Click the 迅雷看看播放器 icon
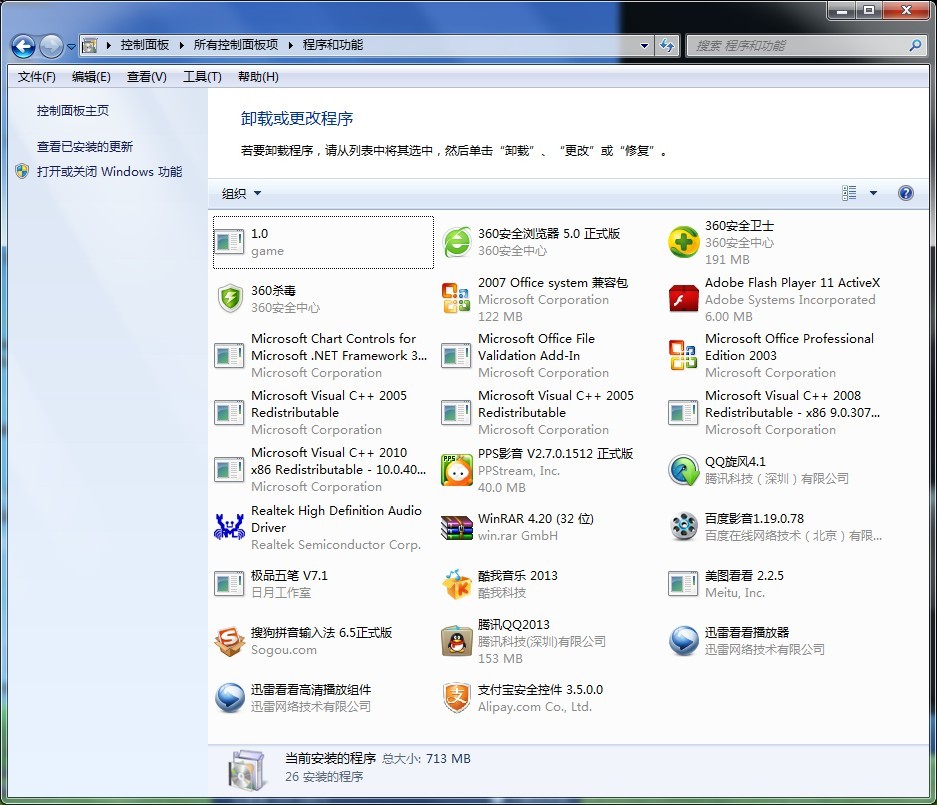The height and width of the screenshot is (805, 937). tap(683, 641)
